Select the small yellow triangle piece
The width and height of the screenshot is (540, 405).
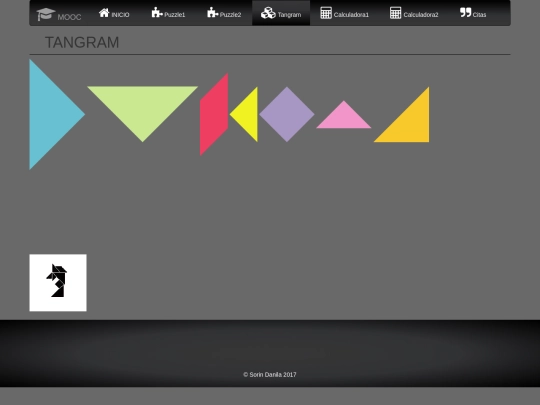pos(248,114)
